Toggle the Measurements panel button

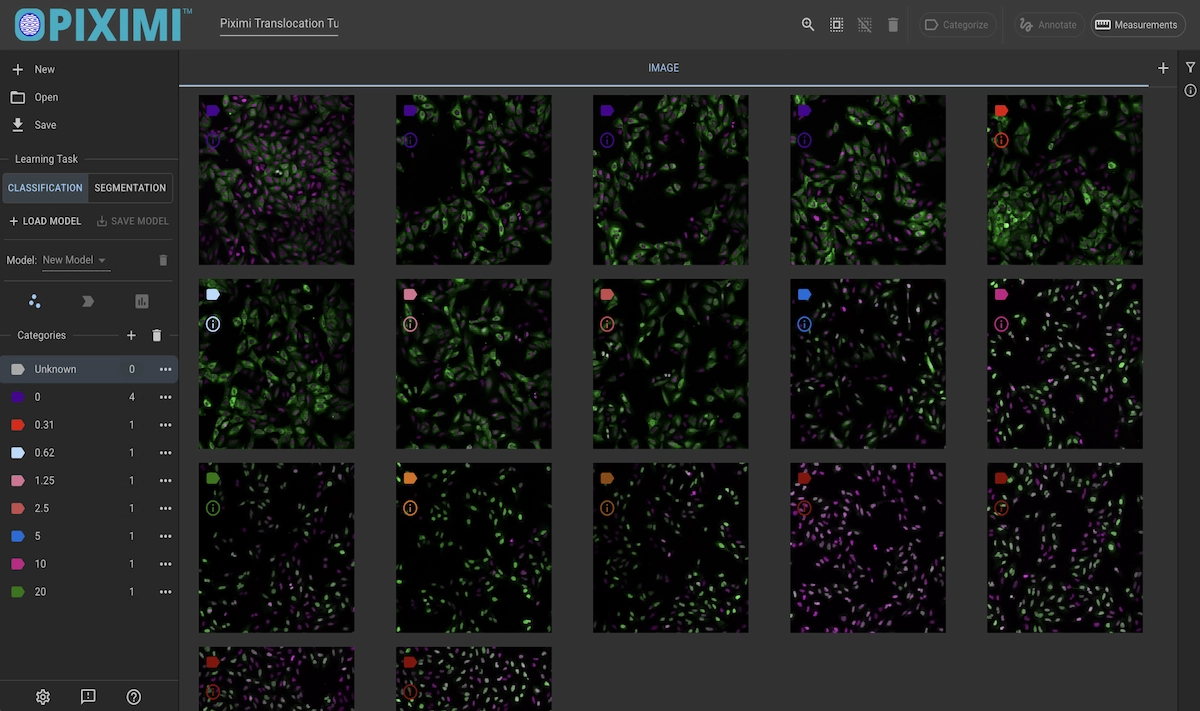1135,25
